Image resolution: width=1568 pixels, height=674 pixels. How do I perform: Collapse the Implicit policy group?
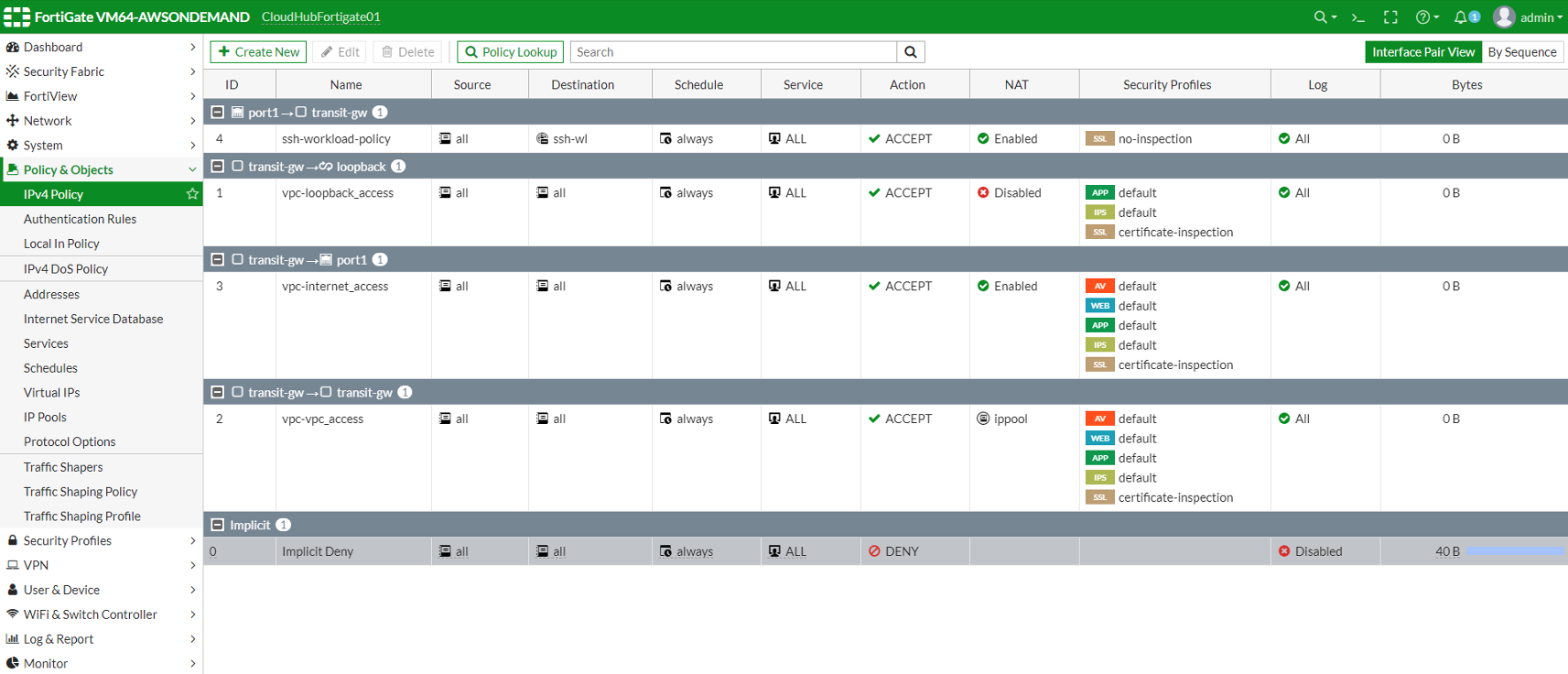pyautogui.click(x=217, y=525)
